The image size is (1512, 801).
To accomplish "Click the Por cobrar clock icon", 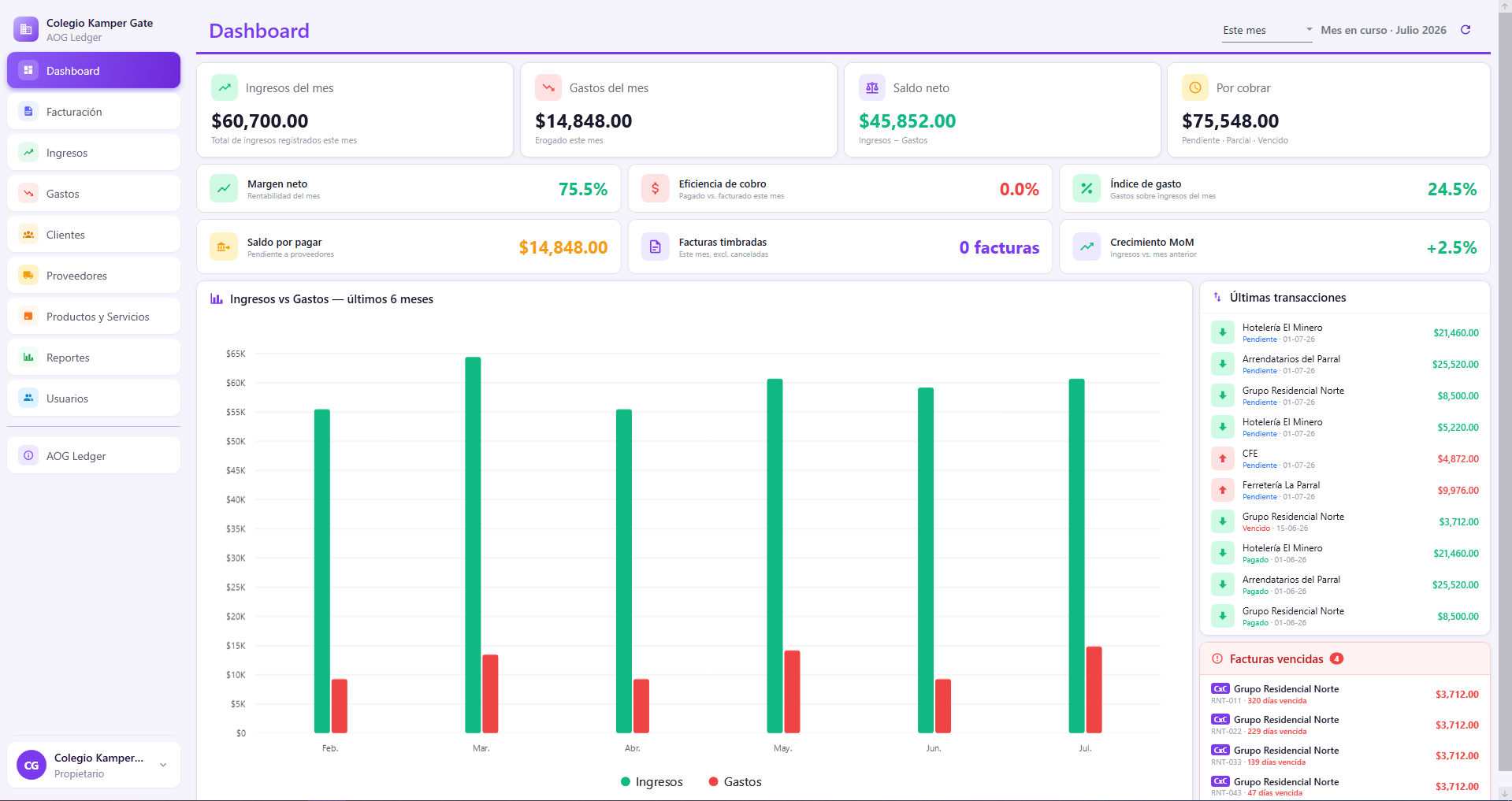I will point(1195,87).
